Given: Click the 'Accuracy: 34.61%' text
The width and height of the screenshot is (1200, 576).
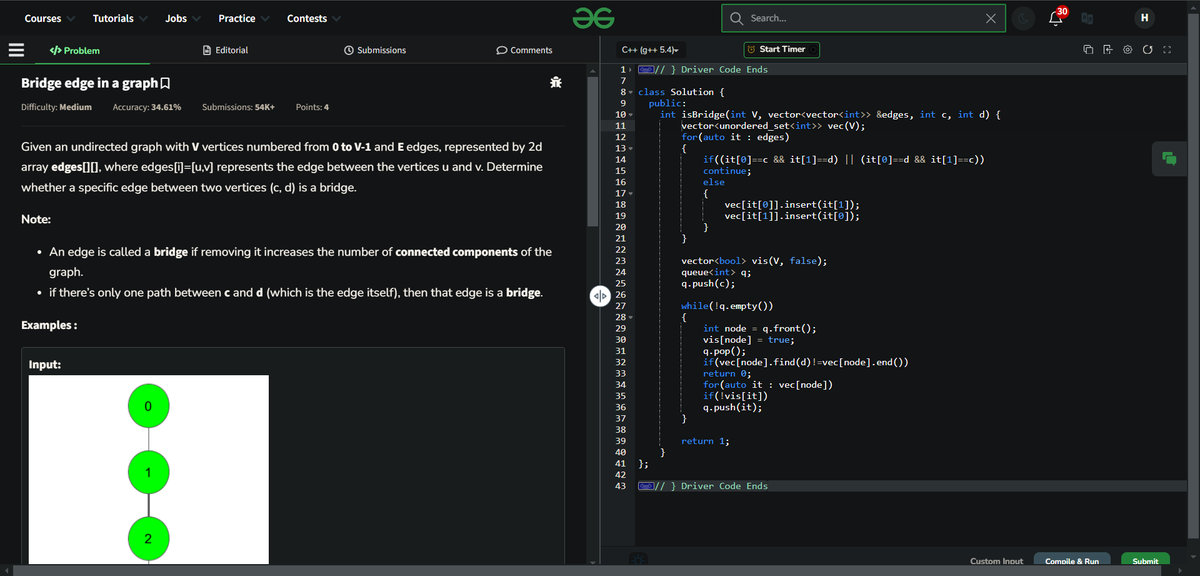Looking at the screenshot, I should 147,107.
